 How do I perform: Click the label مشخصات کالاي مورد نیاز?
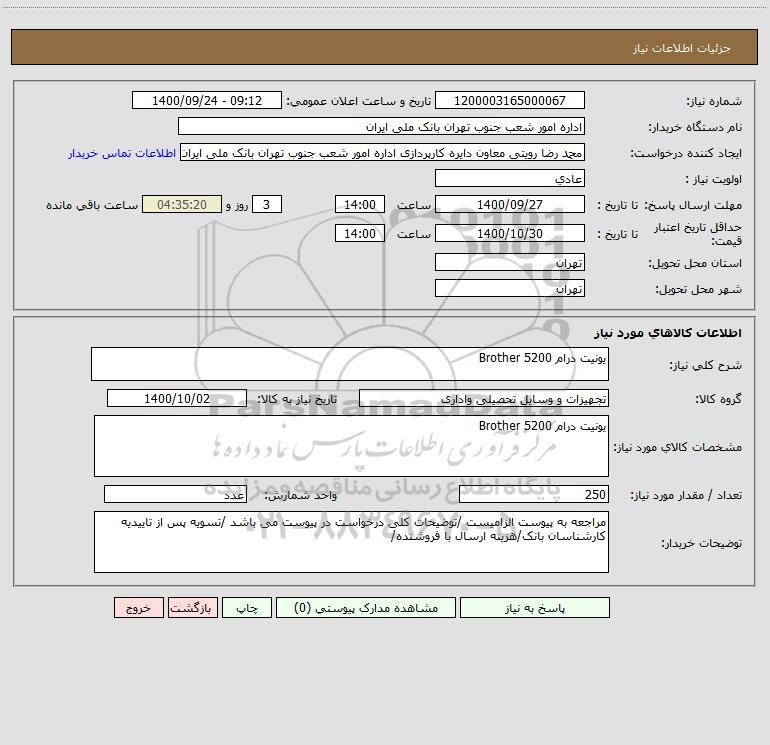pos(678,447)
